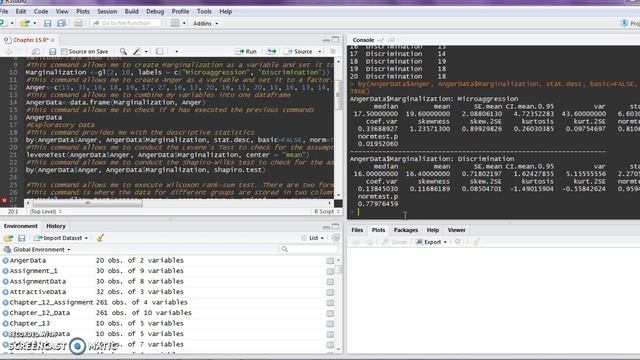Switch to the Files tab
This screenshot has height=360, width=640.
click(x=357, y=230)
